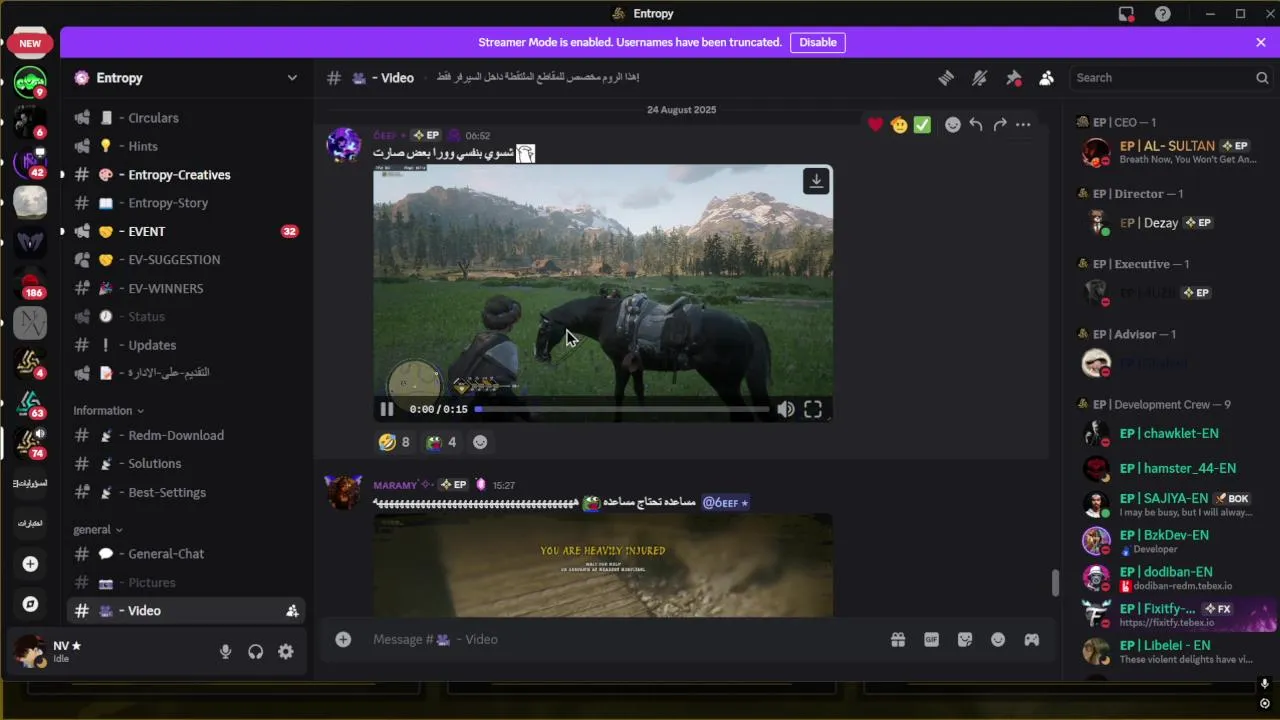Forward the message with forward arrow
1280x720 pixels.
[x=999, y=125]
